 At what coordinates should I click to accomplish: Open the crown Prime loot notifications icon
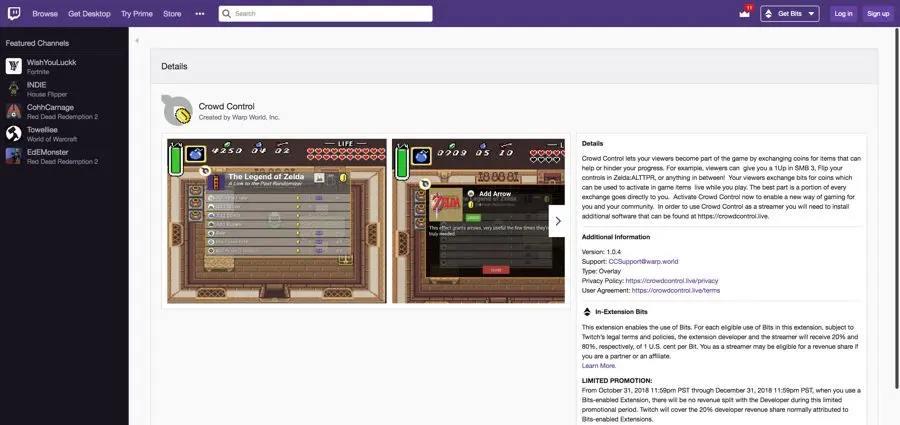pyautogui.click(x=744, y=14)
